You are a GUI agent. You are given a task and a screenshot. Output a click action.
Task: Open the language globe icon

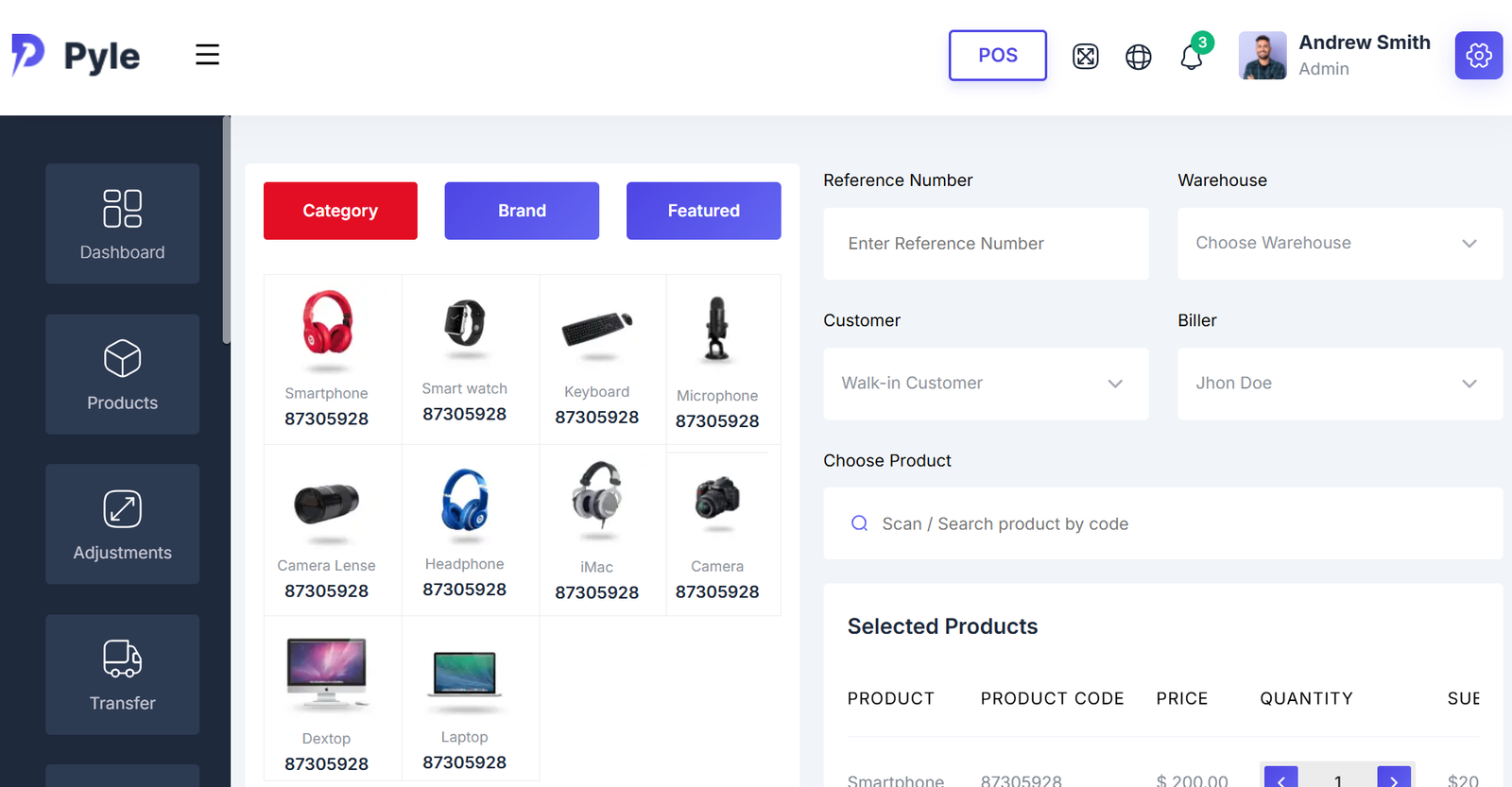[1139, 57]
